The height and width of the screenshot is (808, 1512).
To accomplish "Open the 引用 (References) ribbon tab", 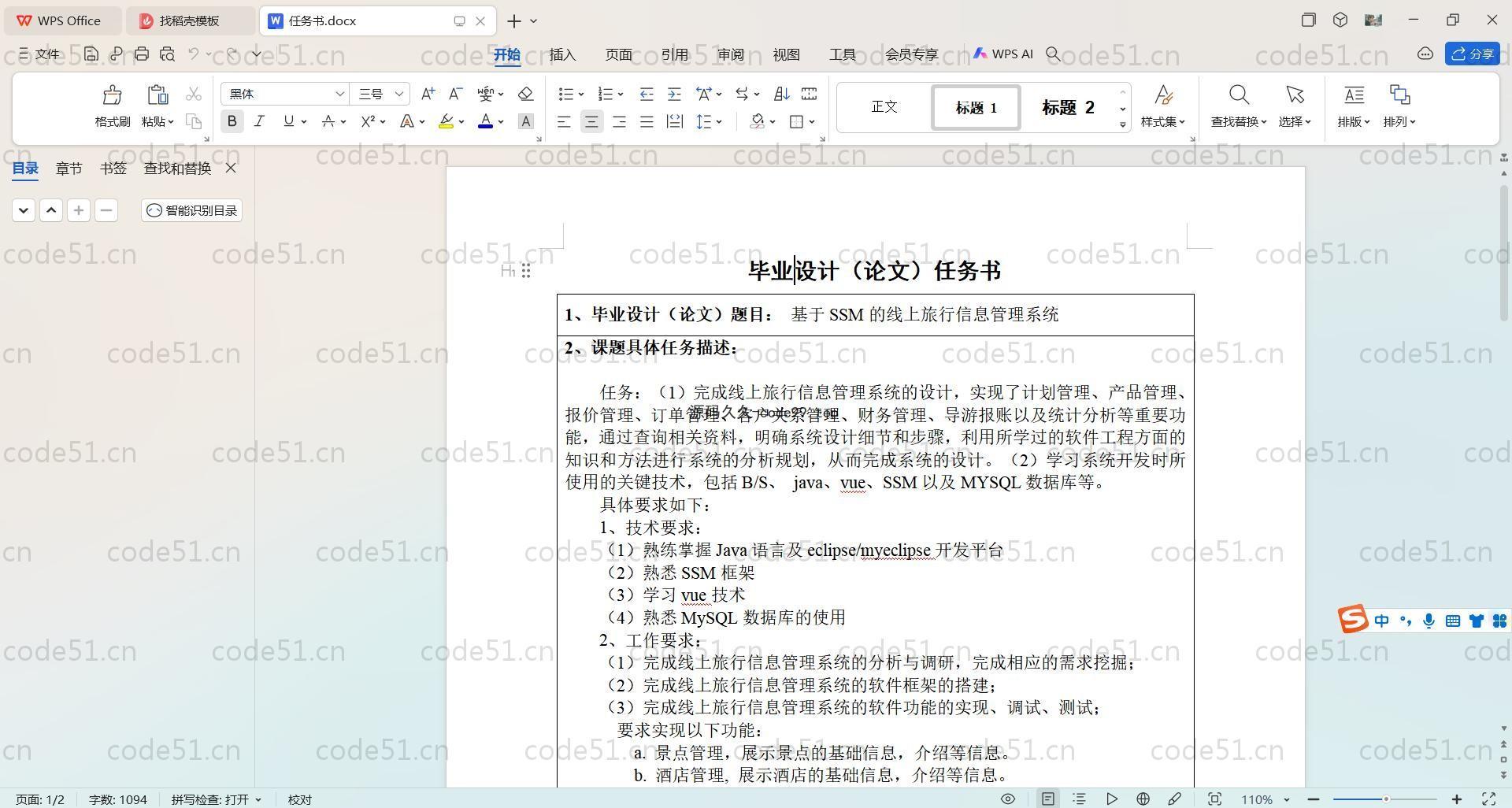I will click(674, 54).
